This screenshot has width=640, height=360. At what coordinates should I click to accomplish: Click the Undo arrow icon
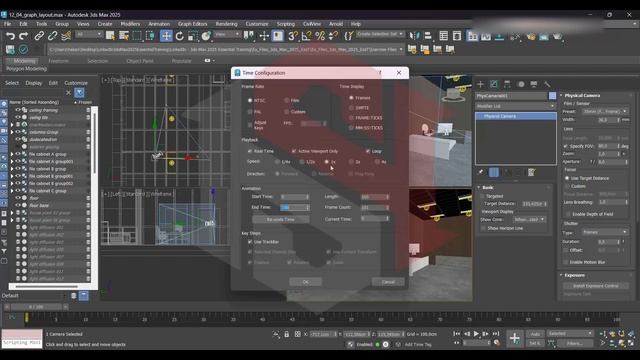click(10, 36)
